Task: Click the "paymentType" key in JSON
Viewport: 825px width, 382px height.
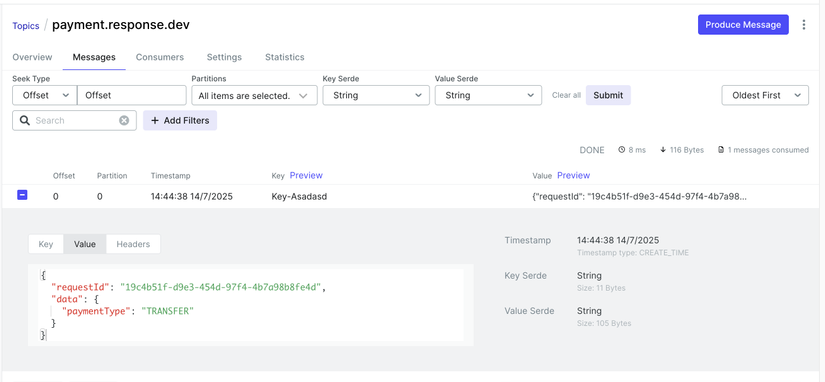Action: (x=96, y=311)
